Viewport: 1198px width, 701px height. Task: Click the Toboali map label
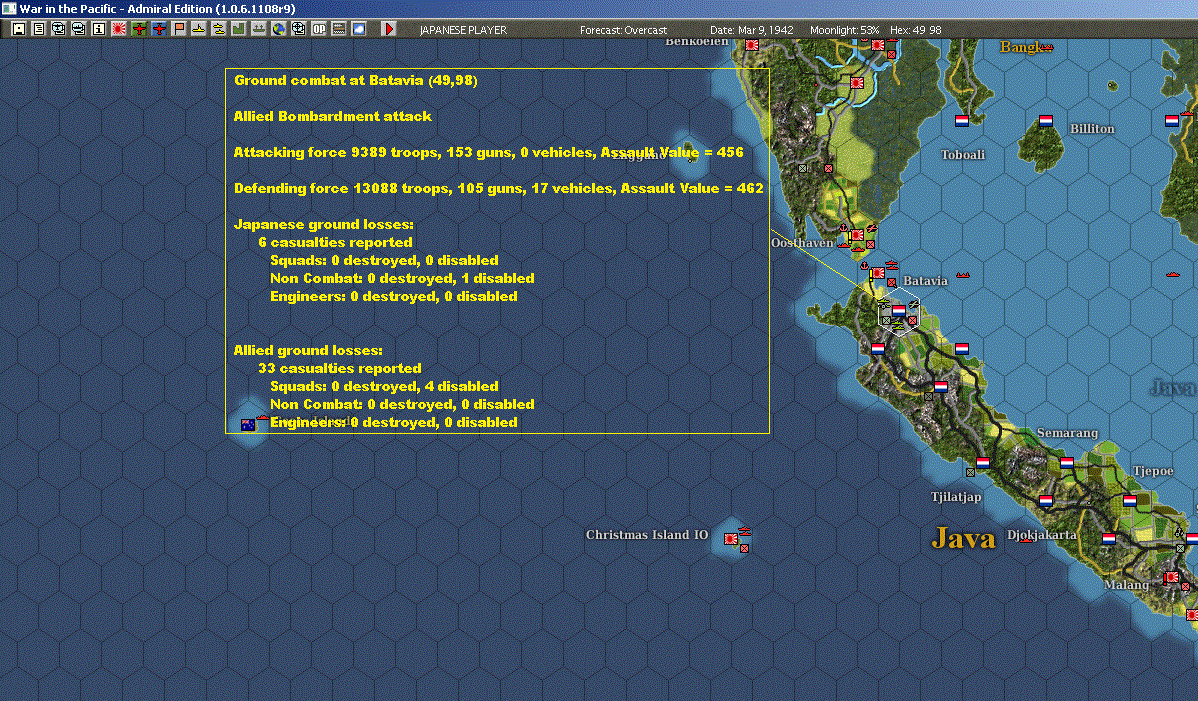coord(963,154)
